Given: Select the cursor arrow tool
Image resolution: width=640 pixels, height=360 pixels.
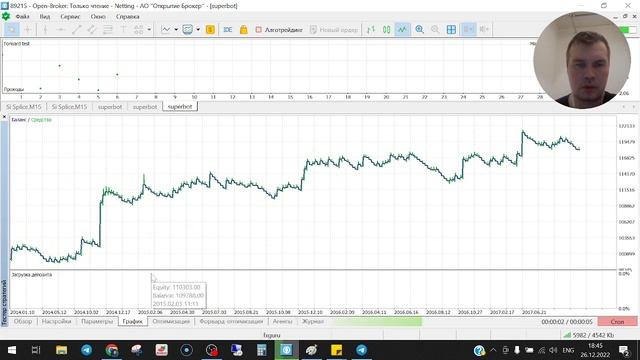Looking at the screenshot, I should 12,29.
